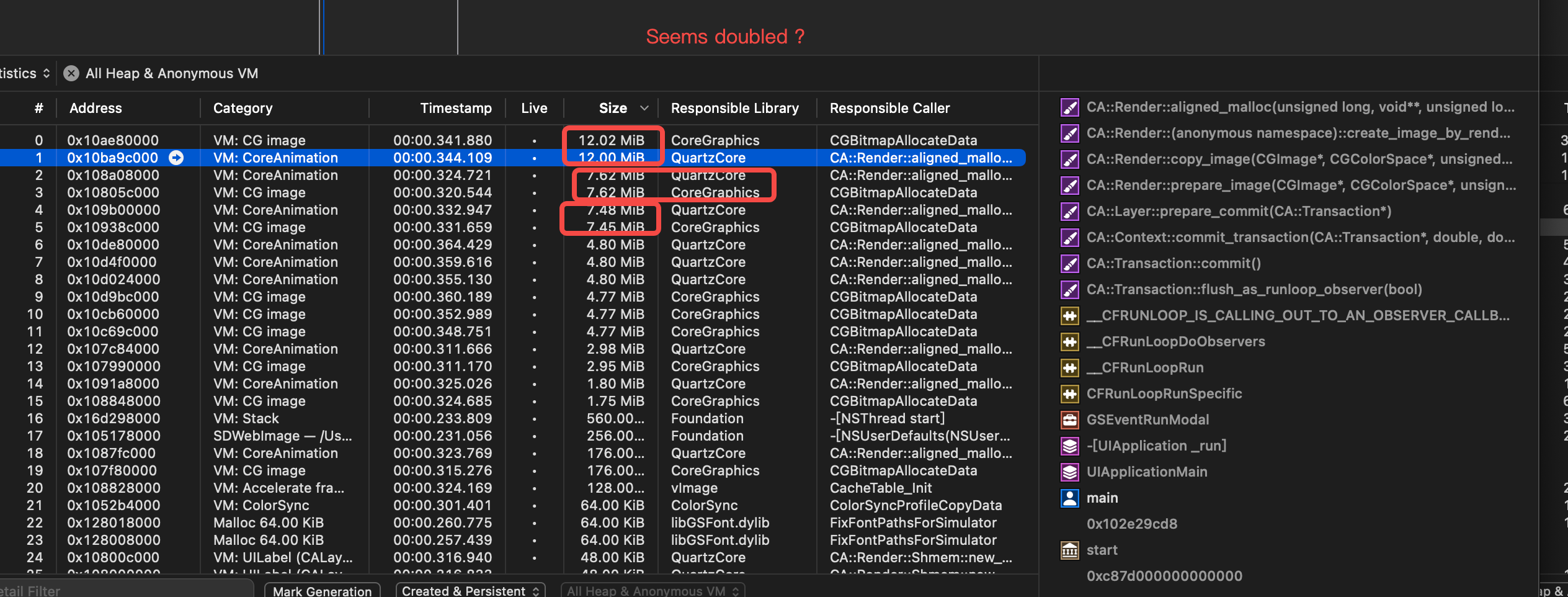Click the GSEventRunModal frame icon
The width and height of the screenshot is (1568, 597).
1069,420
